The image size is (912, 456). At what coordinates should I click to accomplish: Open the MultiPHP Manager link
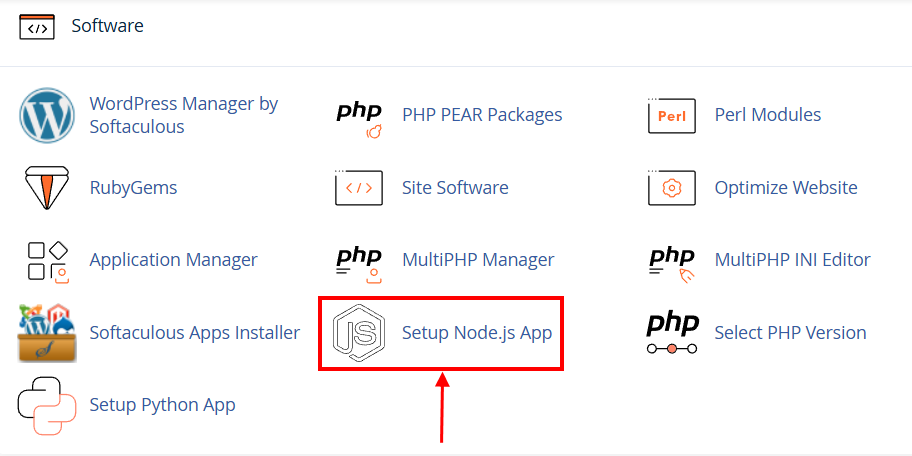[478, 259]
